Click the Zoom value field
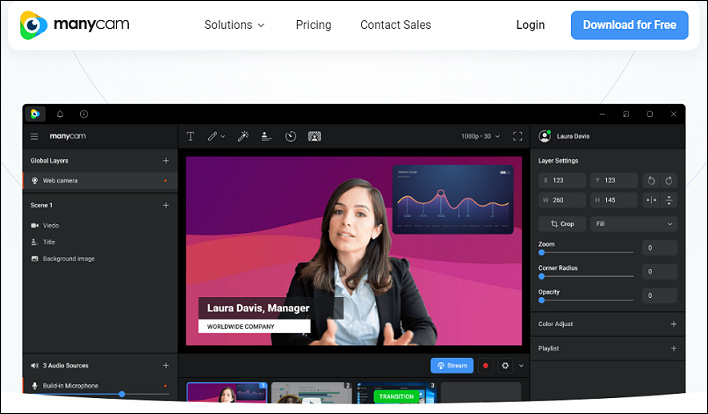Image resolution: width=708 pixels, height=414 pixels. coord(660,247)
